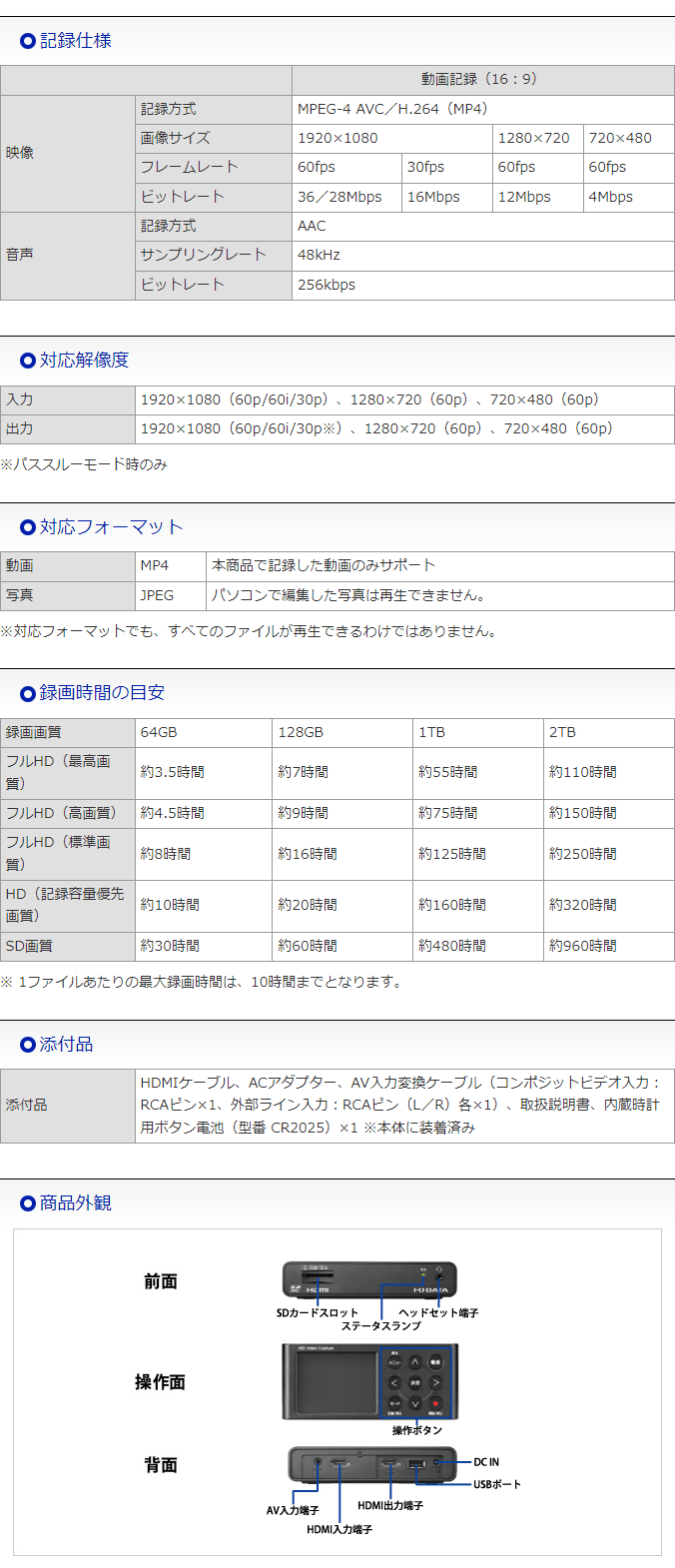Click the SDカードスロット label
The image size is (675, 1568).
coord(317,1313)
